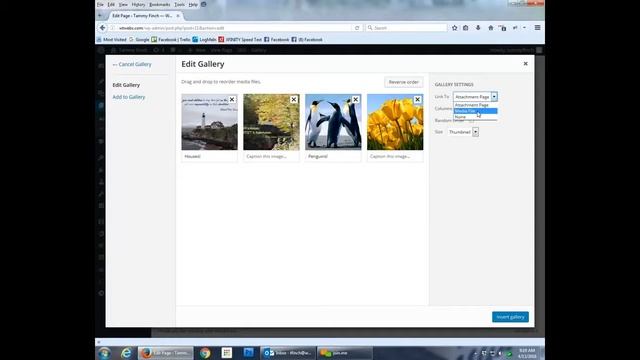This screenshot has width=640, height=360.
Task: Open the History menu
Action: pos(138,4)
